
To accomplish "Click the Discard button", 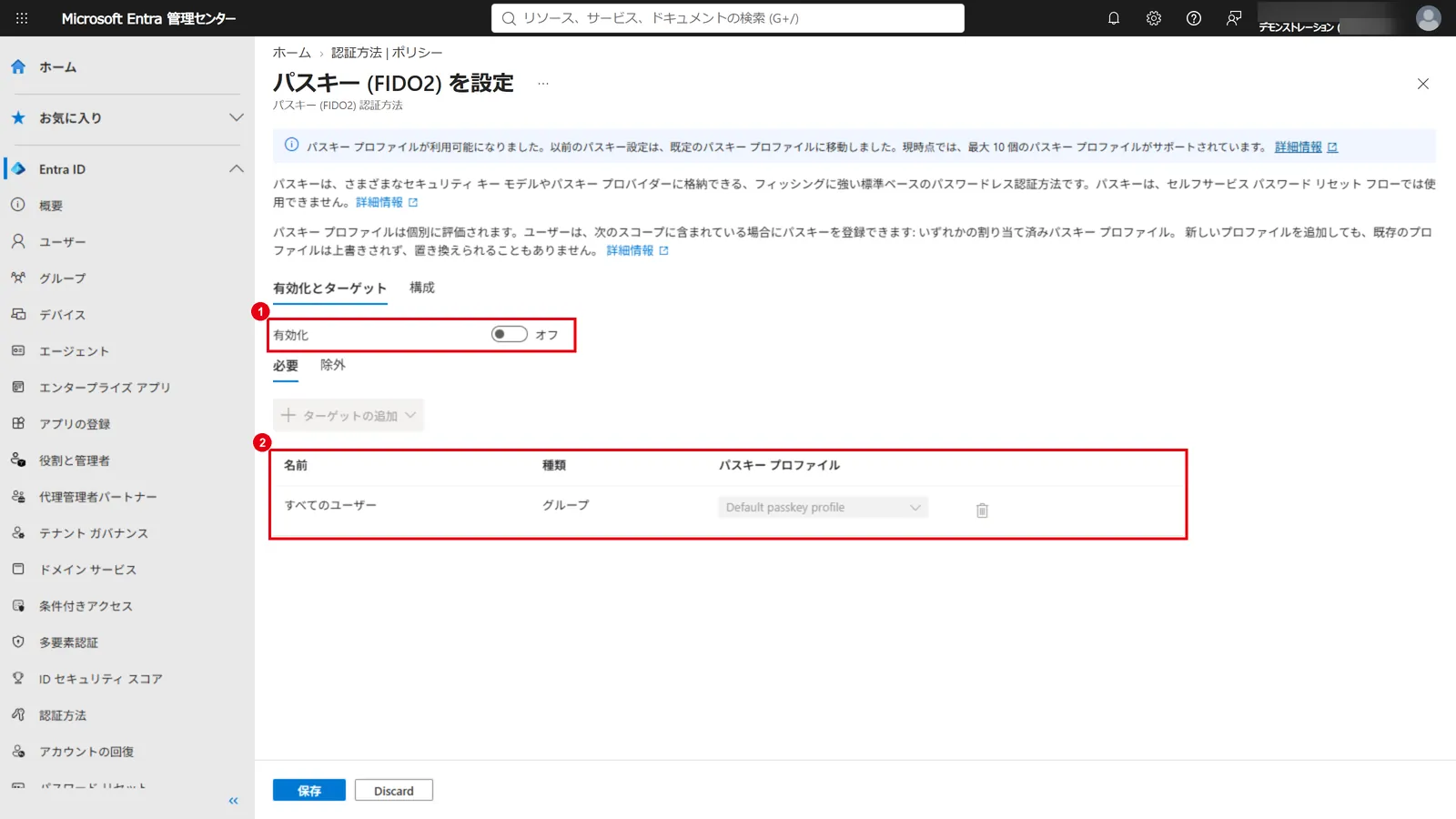I will 394,791.
